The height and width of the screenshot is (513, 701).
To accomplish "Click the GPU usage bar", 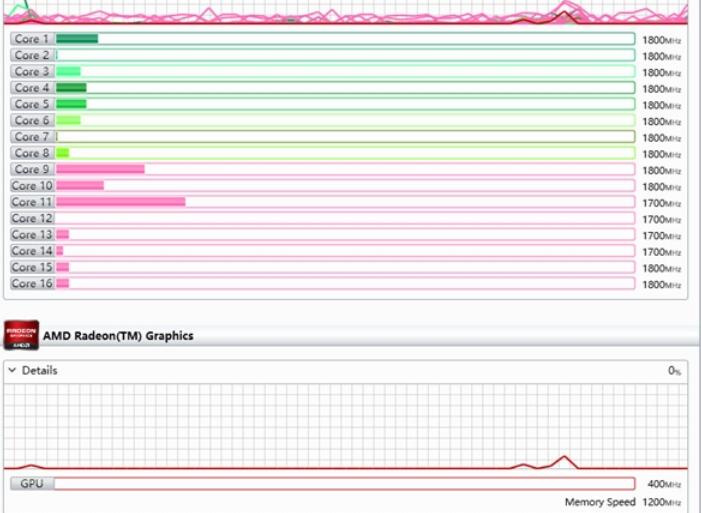I will point(345,483).
